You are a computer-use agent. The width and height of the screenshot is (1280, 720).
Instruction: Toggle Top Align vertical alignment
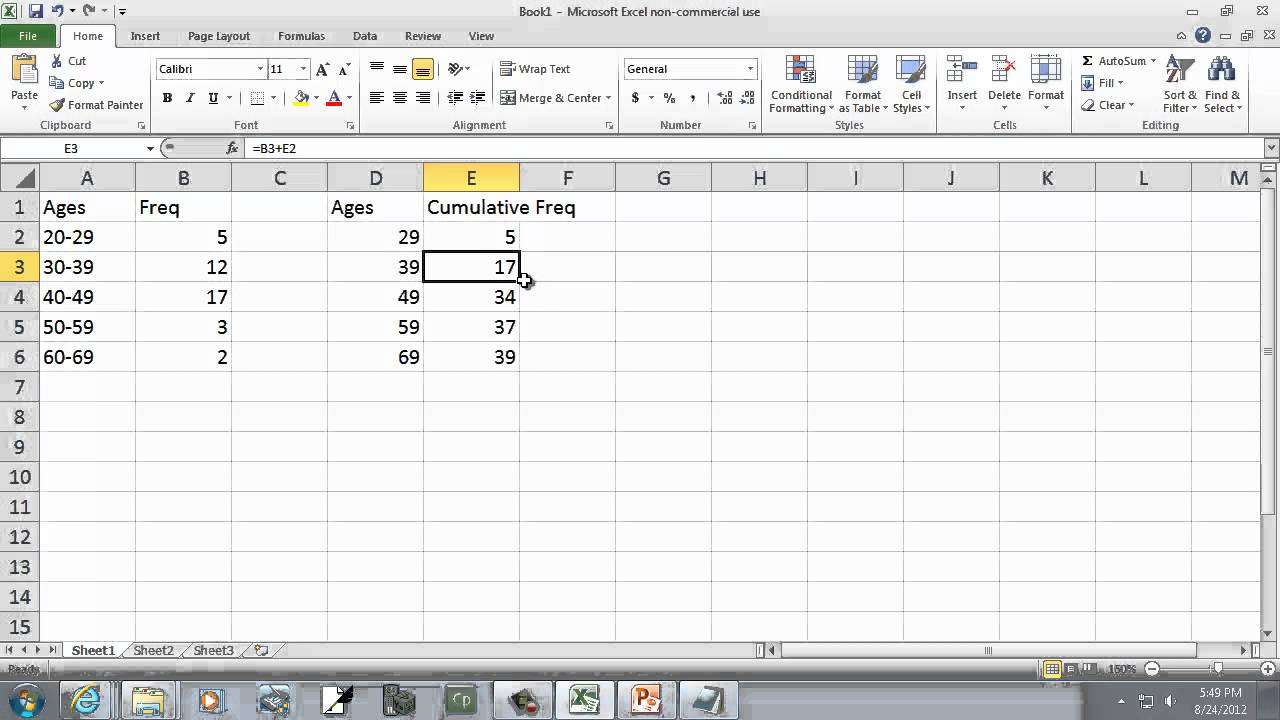coord(377,69)
